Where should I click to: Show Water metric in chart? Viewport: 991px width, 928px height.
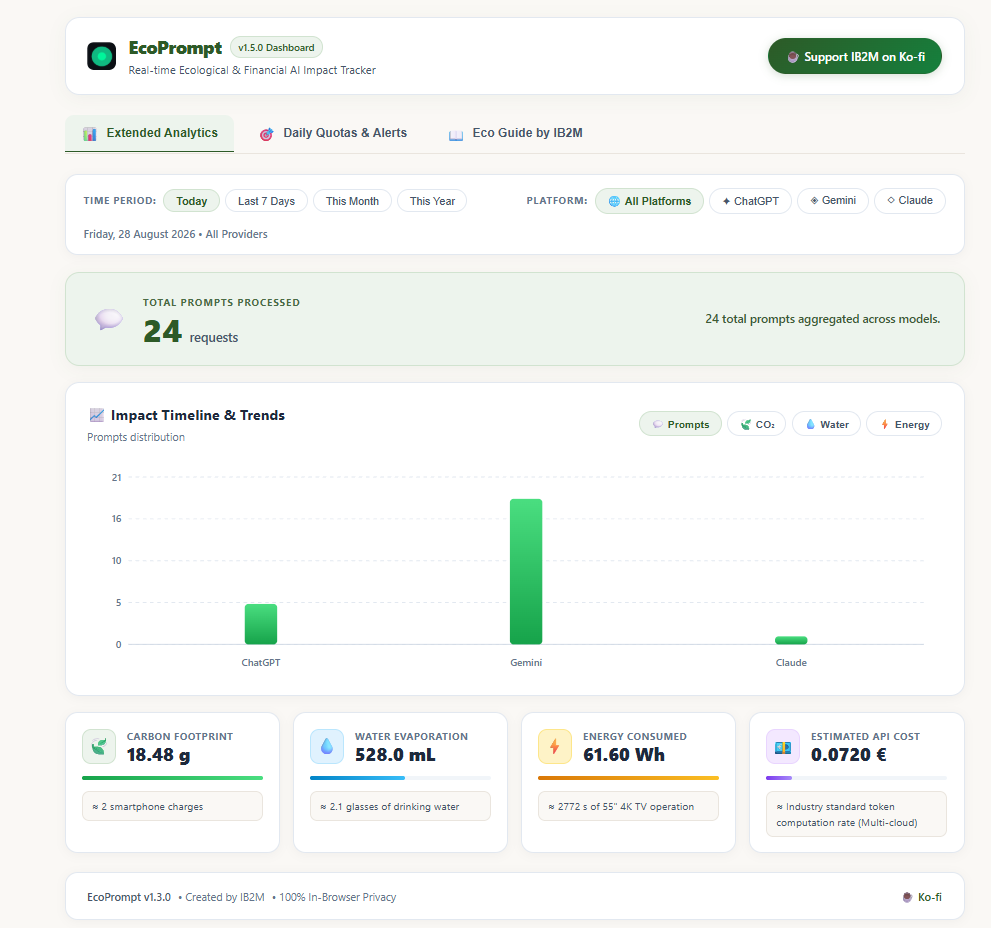coord(826,424)
